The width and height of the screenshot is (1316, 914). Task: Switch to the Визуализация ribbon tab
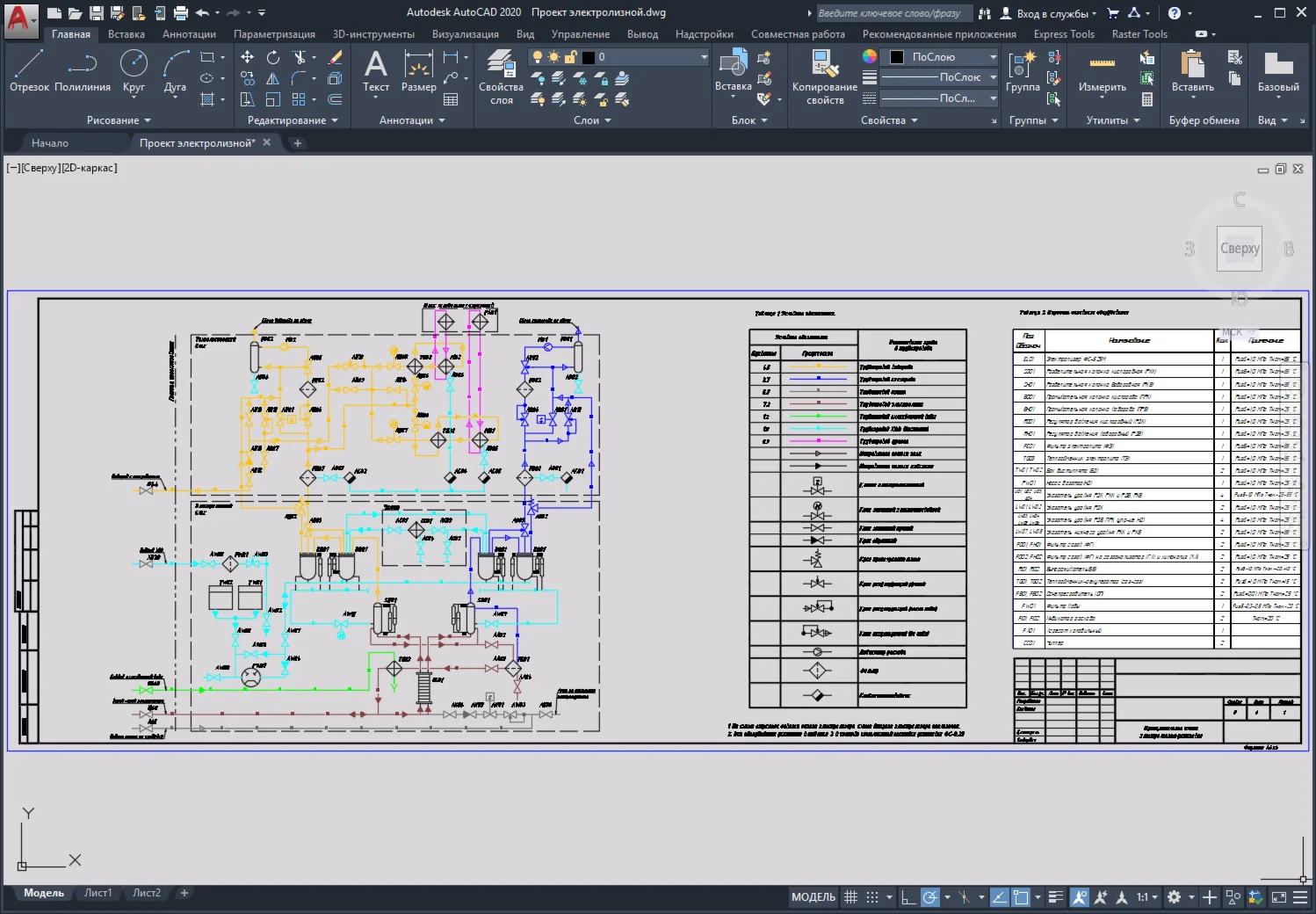pyautogui.click(x=466, y=34)
